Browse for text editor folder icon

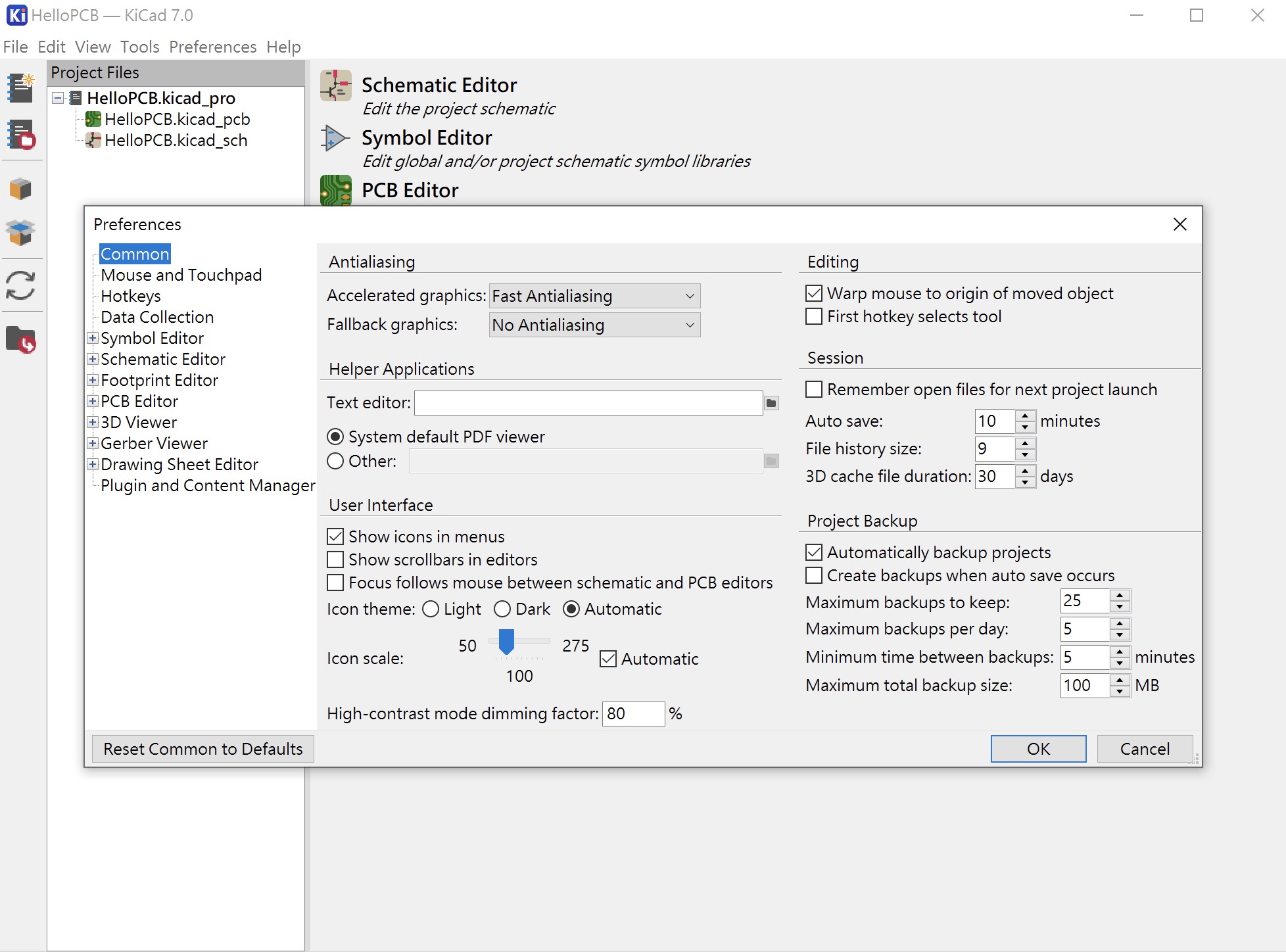tap(772, 403)
